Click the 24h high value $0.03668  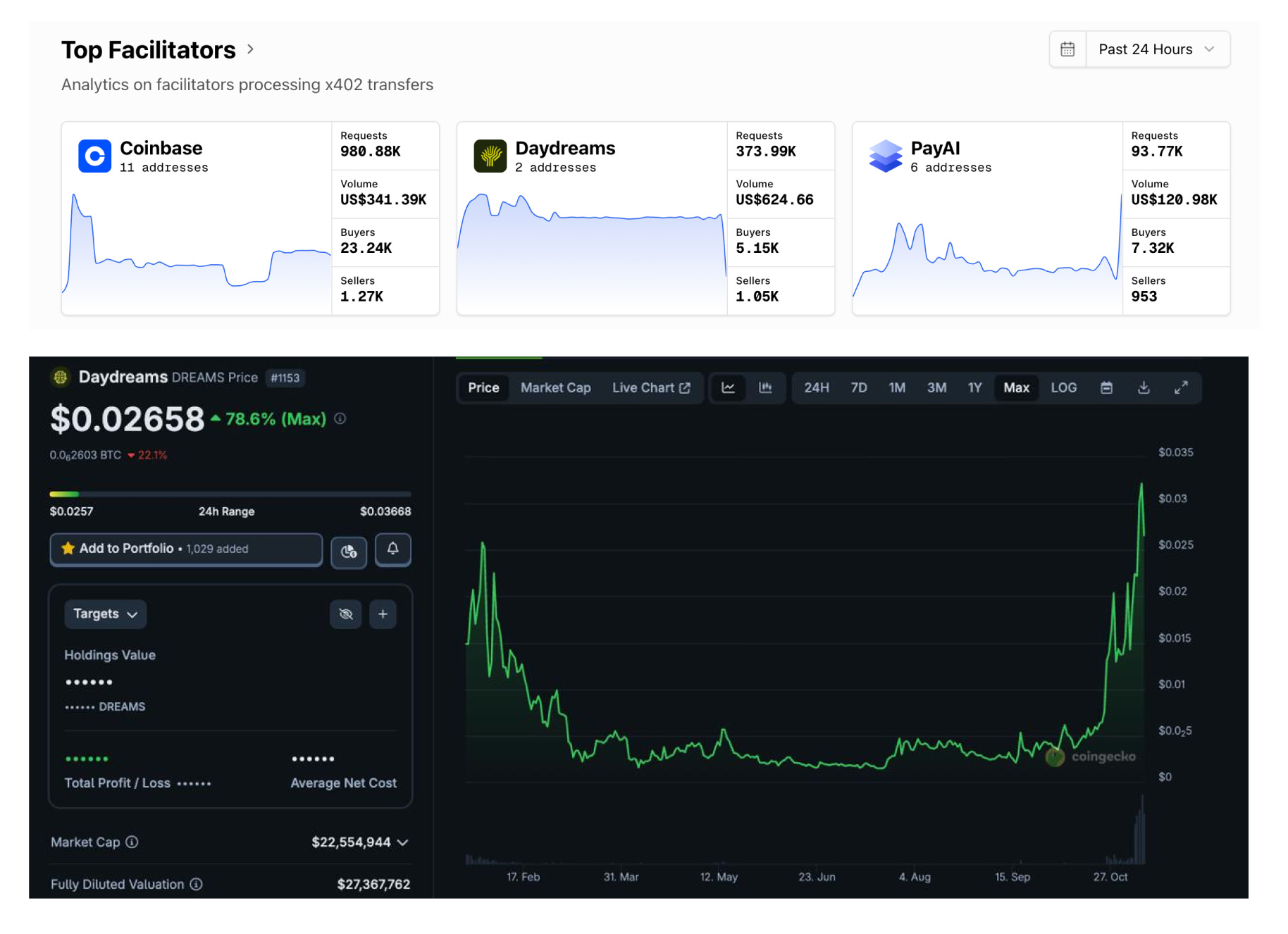click(385, 511)
